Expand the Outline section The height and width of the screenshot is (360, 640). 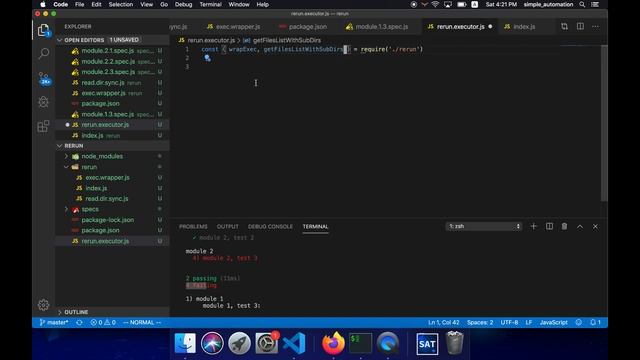click(x=60, y=312)
